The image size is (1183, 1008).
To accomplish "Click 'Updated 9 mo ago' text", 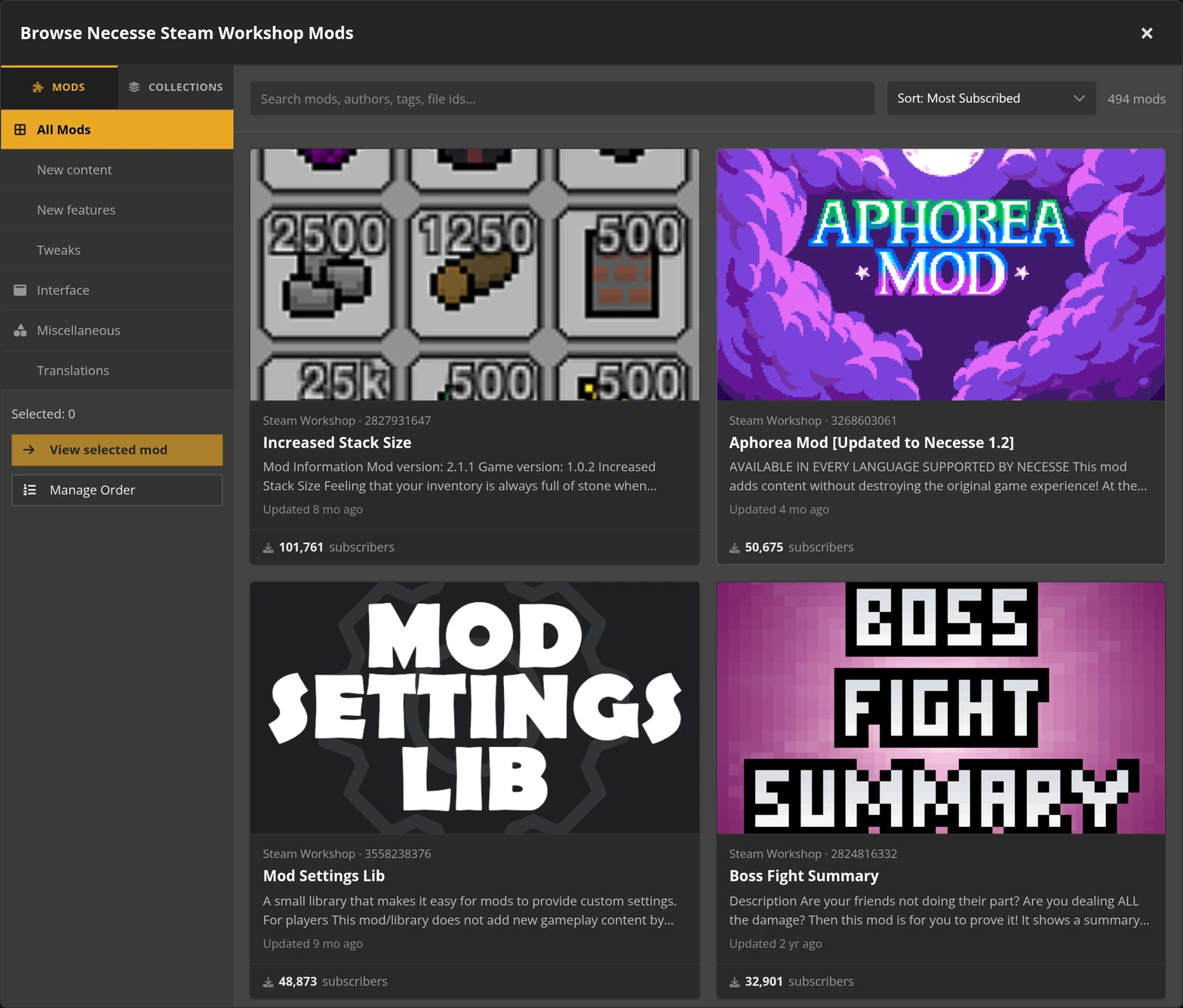I will click(x=313, y=943).
